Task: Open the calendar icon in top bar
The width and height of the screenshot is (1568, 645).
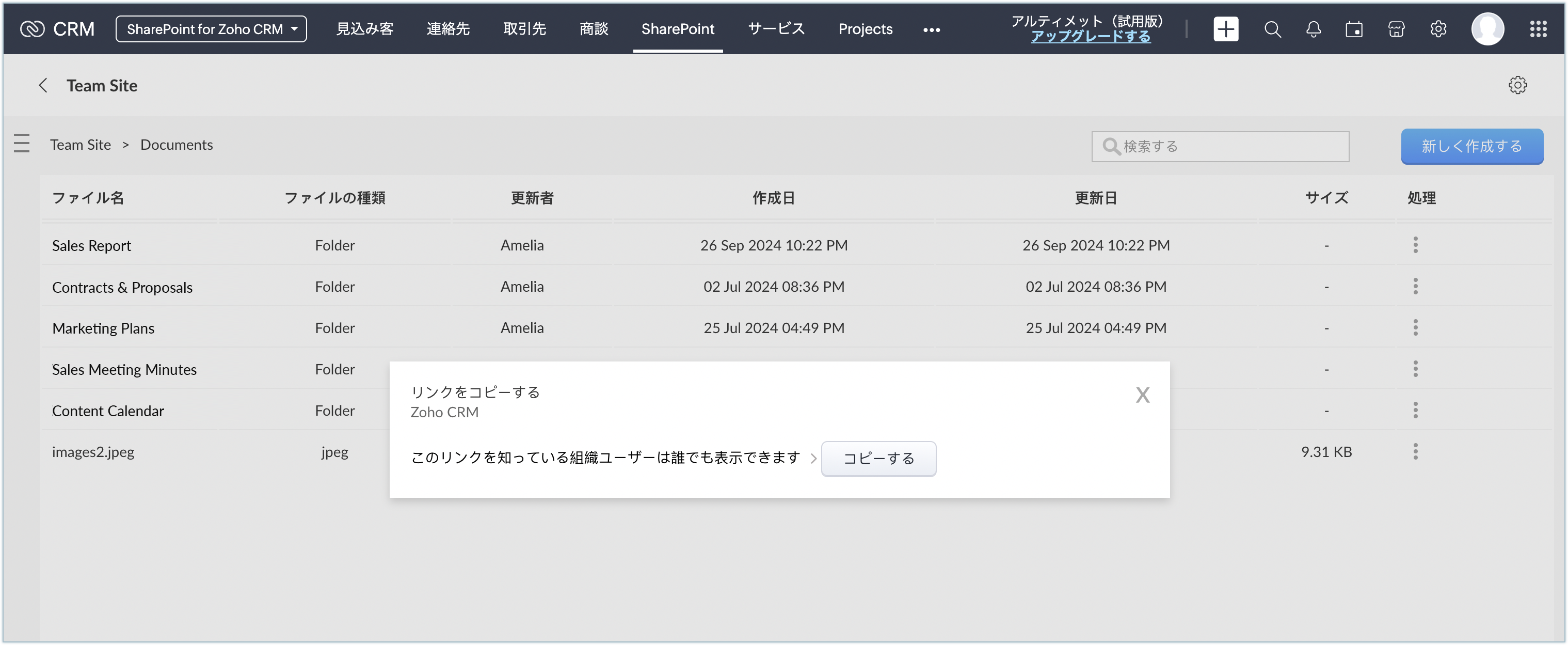Action: 1354,29
